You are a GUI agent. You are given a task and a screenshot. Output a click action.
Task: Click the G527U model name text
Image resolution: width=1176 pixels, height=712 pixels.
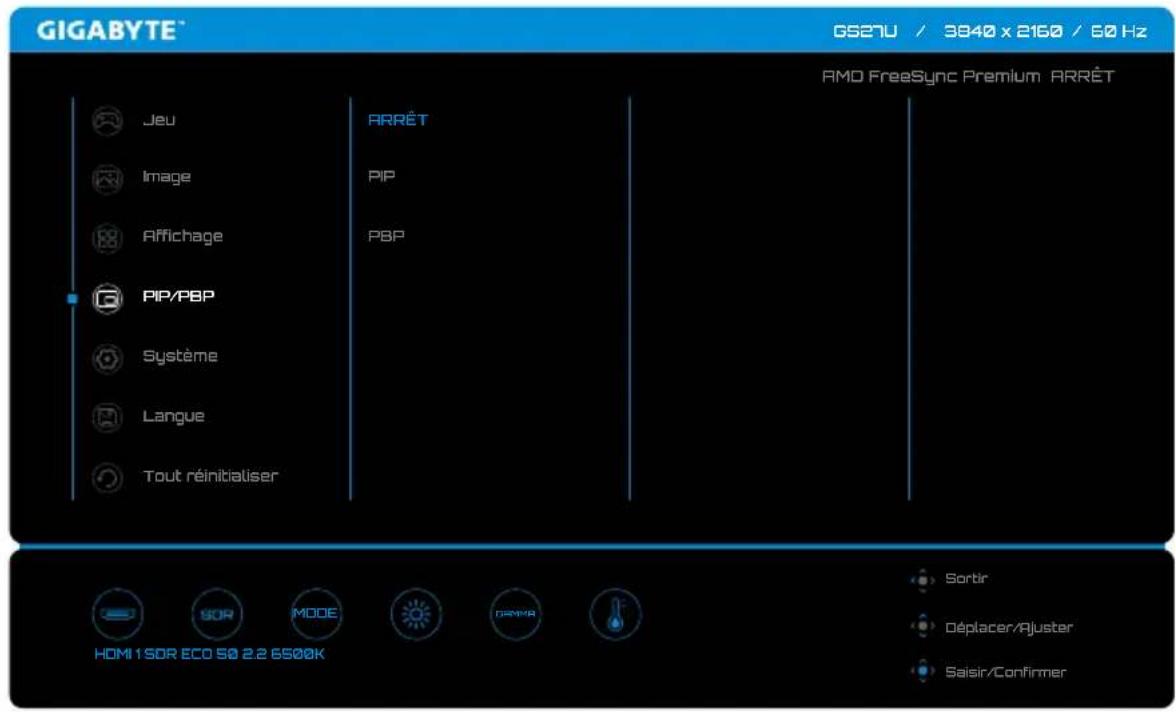[x=865, y=32]
